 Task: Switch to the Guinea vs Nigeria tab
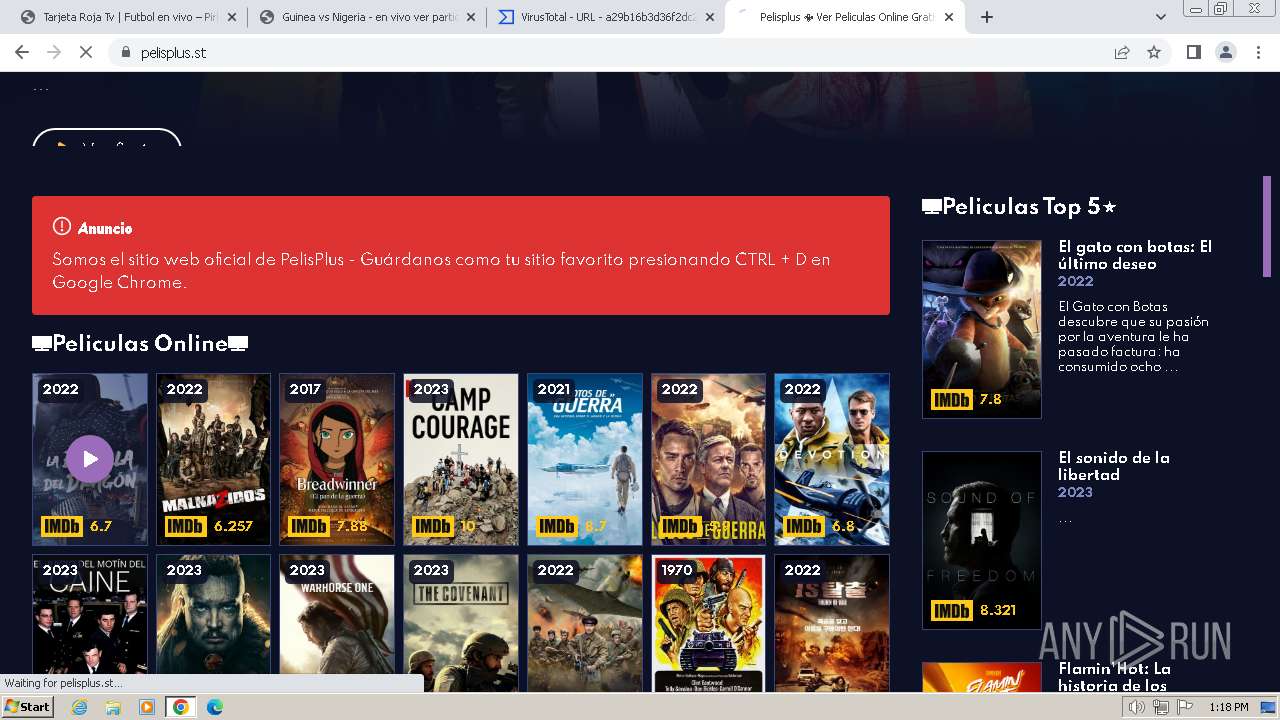(368, 17)
